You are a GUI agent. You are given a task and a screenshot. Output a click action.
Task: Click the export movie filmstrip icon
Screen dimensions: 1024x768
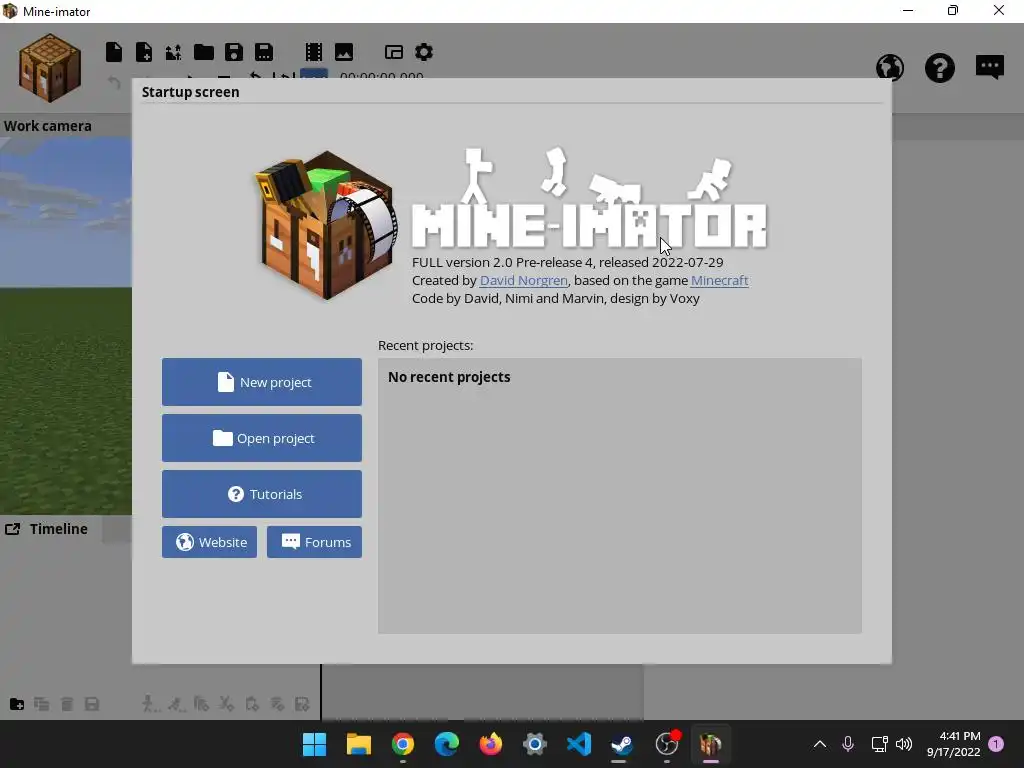tap(313, 52)
